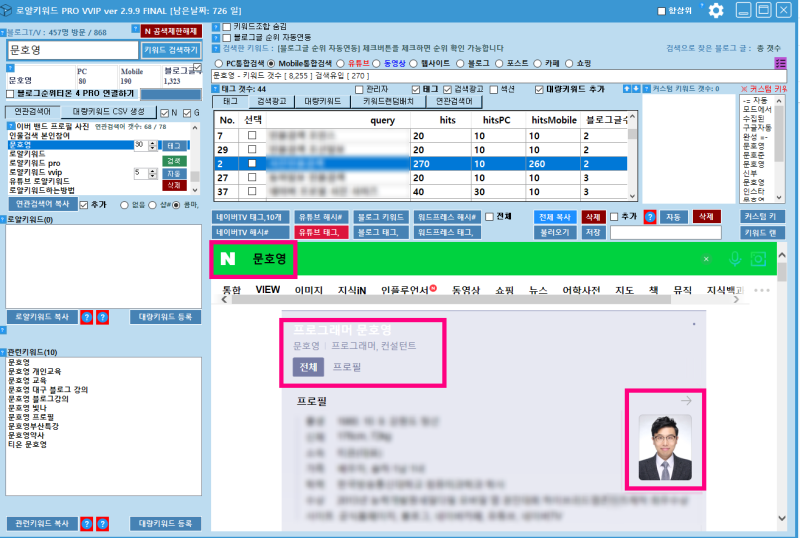Click the arrow above the profile photo

point(686,401)
